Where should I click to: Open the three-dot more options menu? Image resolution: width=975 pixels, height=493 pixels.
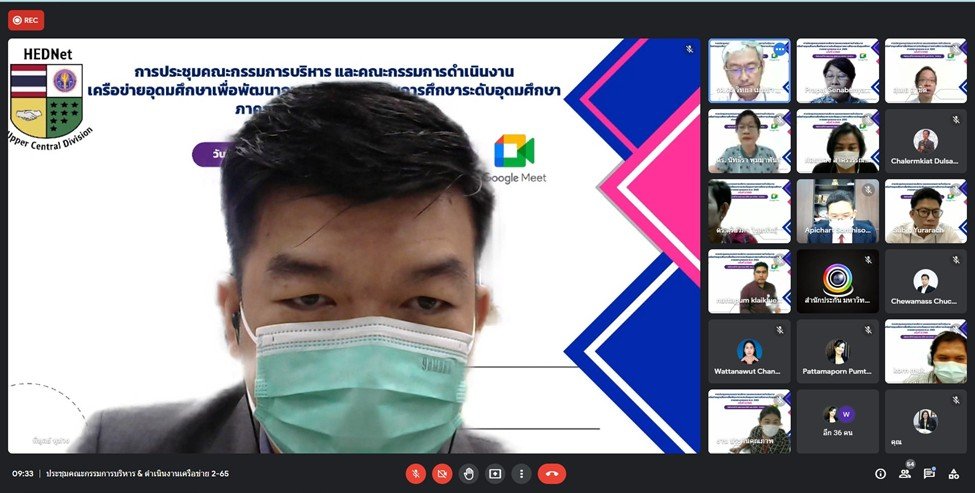tap(520, 473)
